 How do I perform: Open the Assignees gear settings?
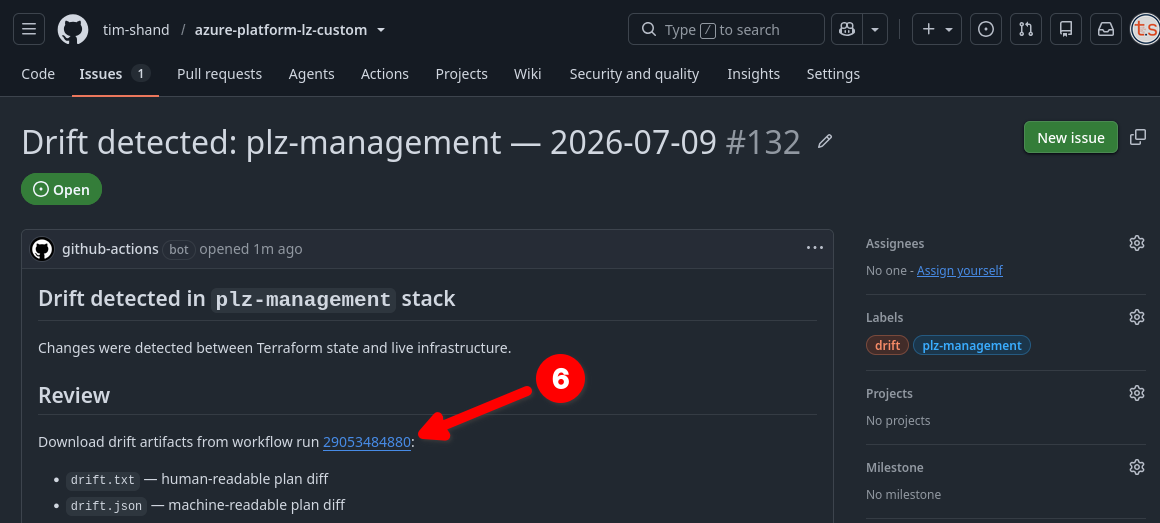pyautogui.click(x=1137, y=243)
